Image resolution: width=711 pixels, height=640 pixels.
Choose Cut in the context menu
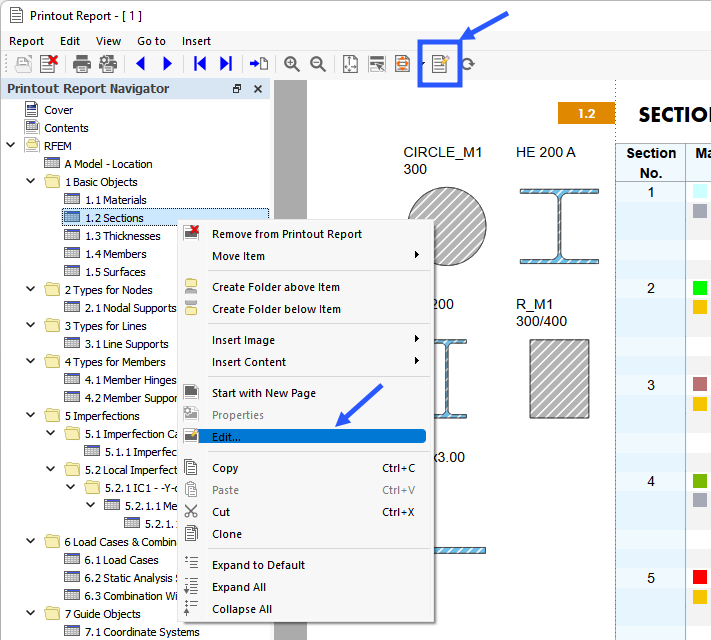[307, 512]
